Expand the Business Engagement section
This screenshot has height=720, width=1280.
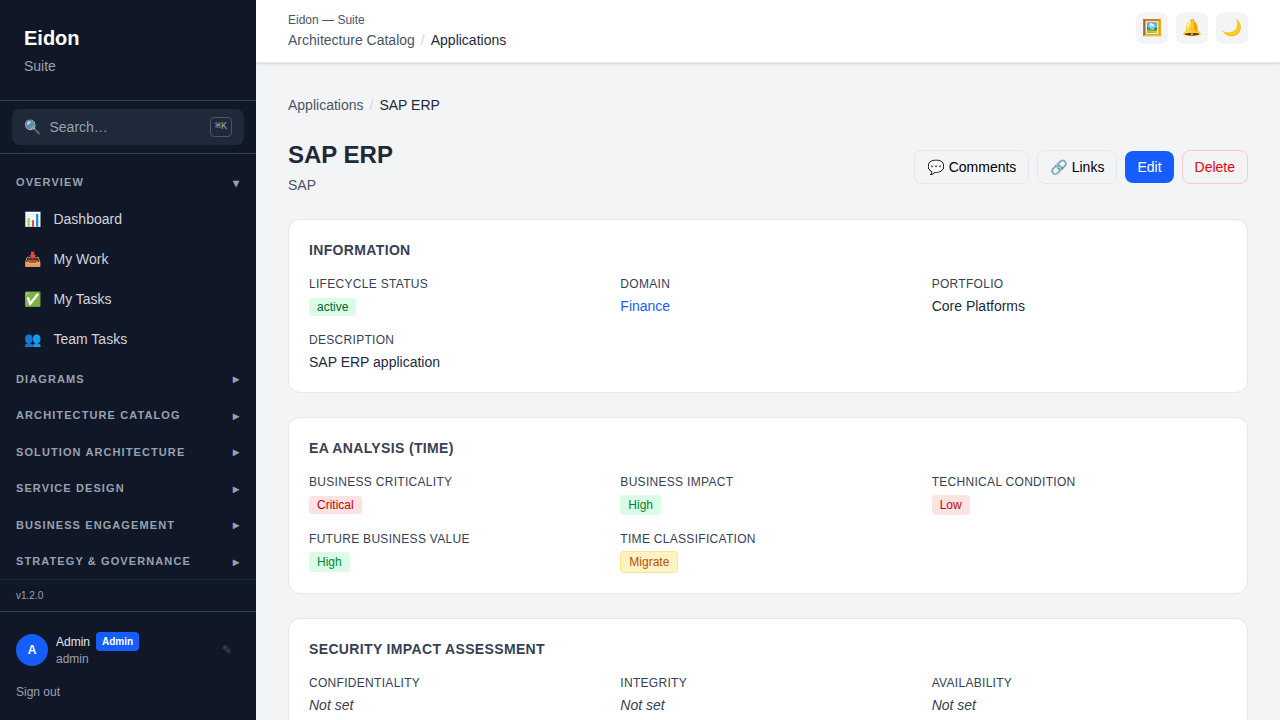coord(128,525)
